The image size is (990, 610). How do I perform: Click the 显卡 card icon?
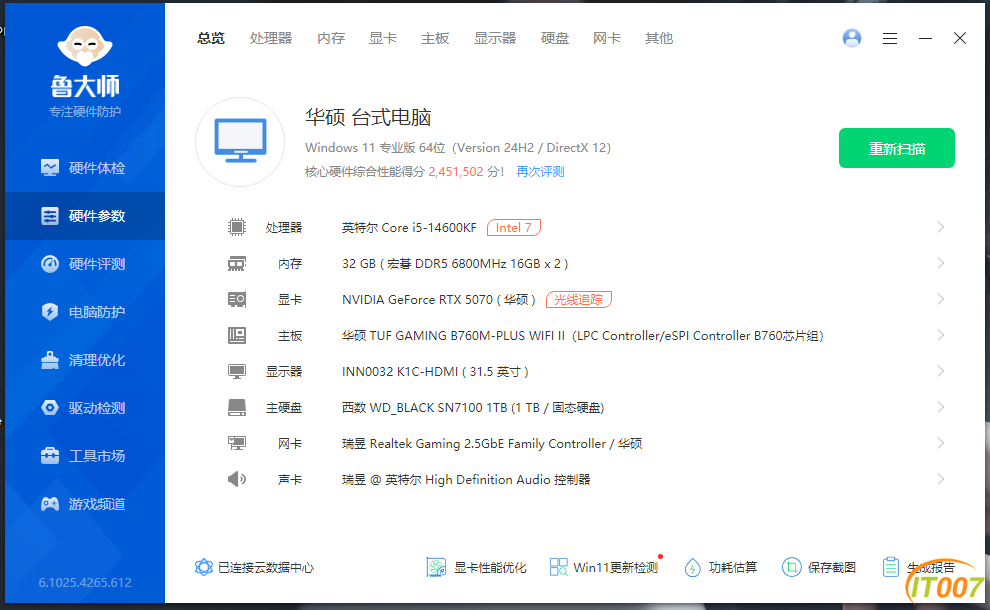click(x=237, y=299)
